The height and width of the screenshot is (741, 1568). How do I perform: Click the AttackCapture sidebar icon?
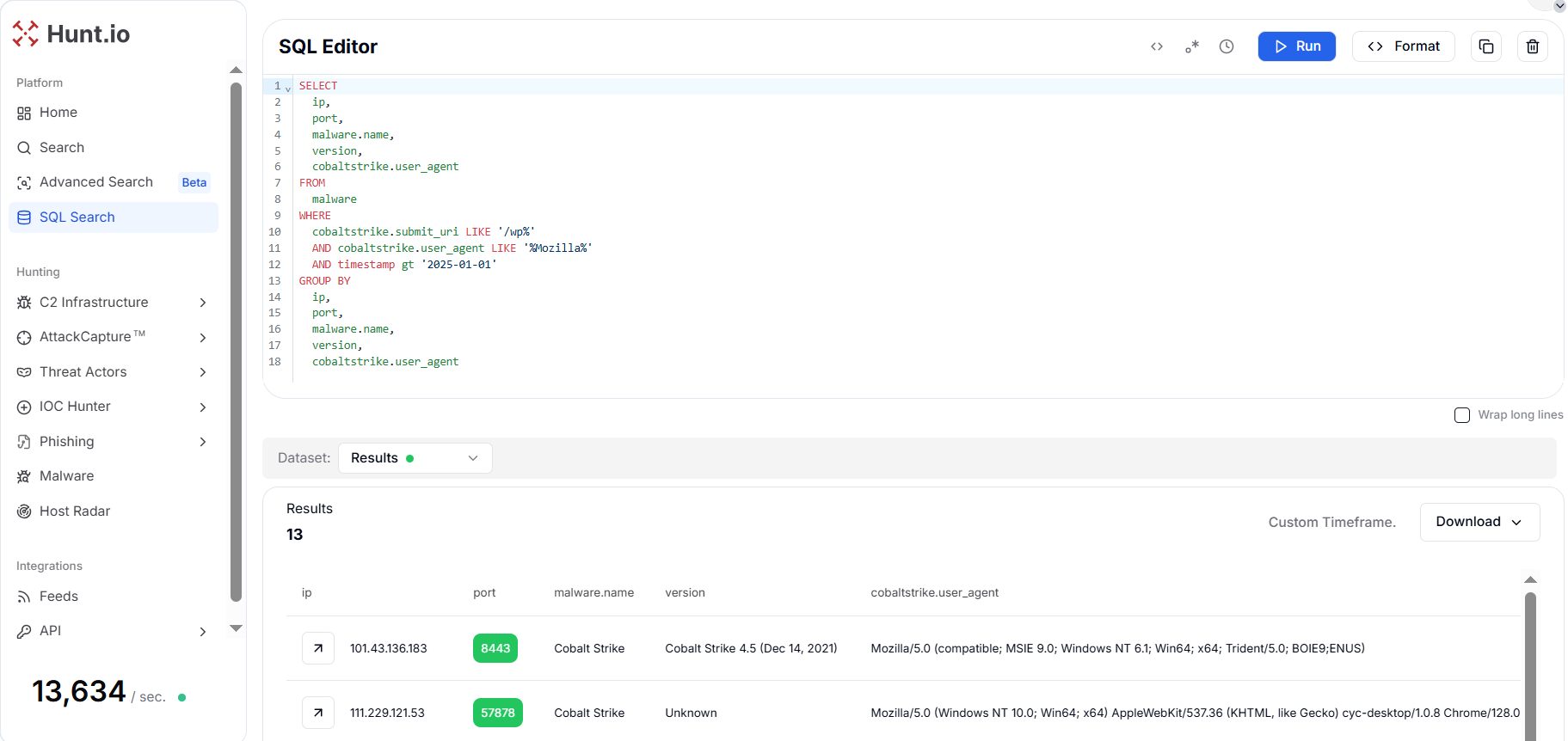pyautogui.click(x=24, y=338)
